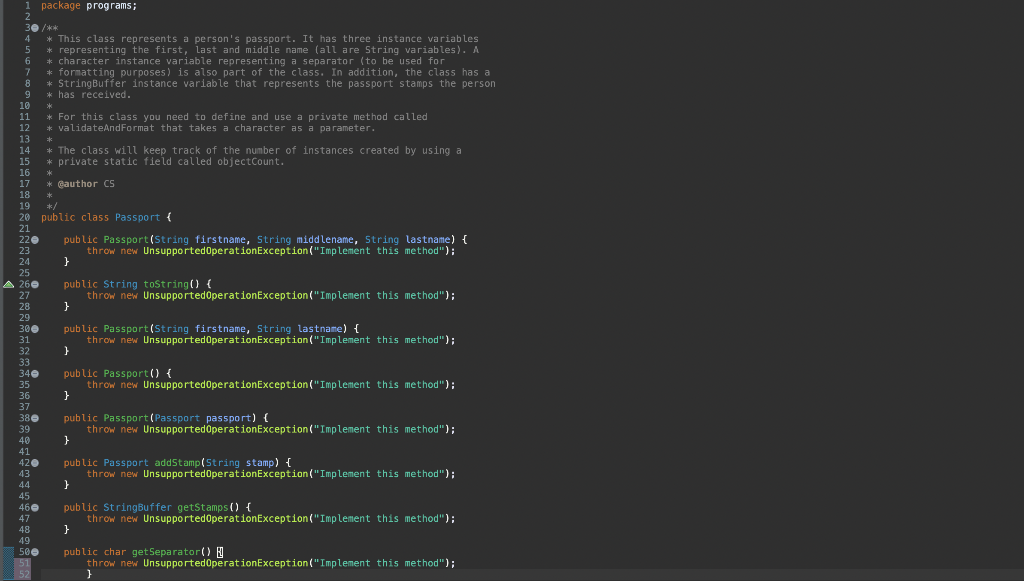Click the overriding-method triangle icon beside toString
1024x581 pixels.
(6, 284)
